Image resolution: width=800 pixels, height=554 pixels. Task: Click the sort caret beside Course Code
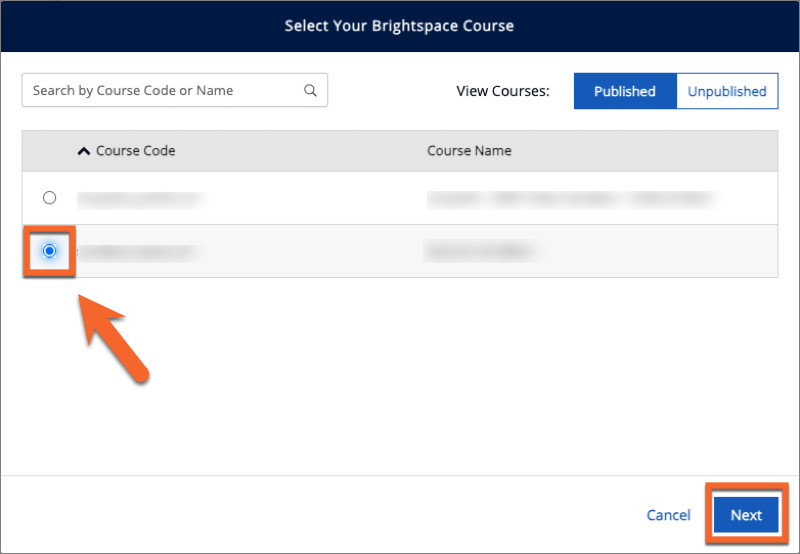(83, 151)
